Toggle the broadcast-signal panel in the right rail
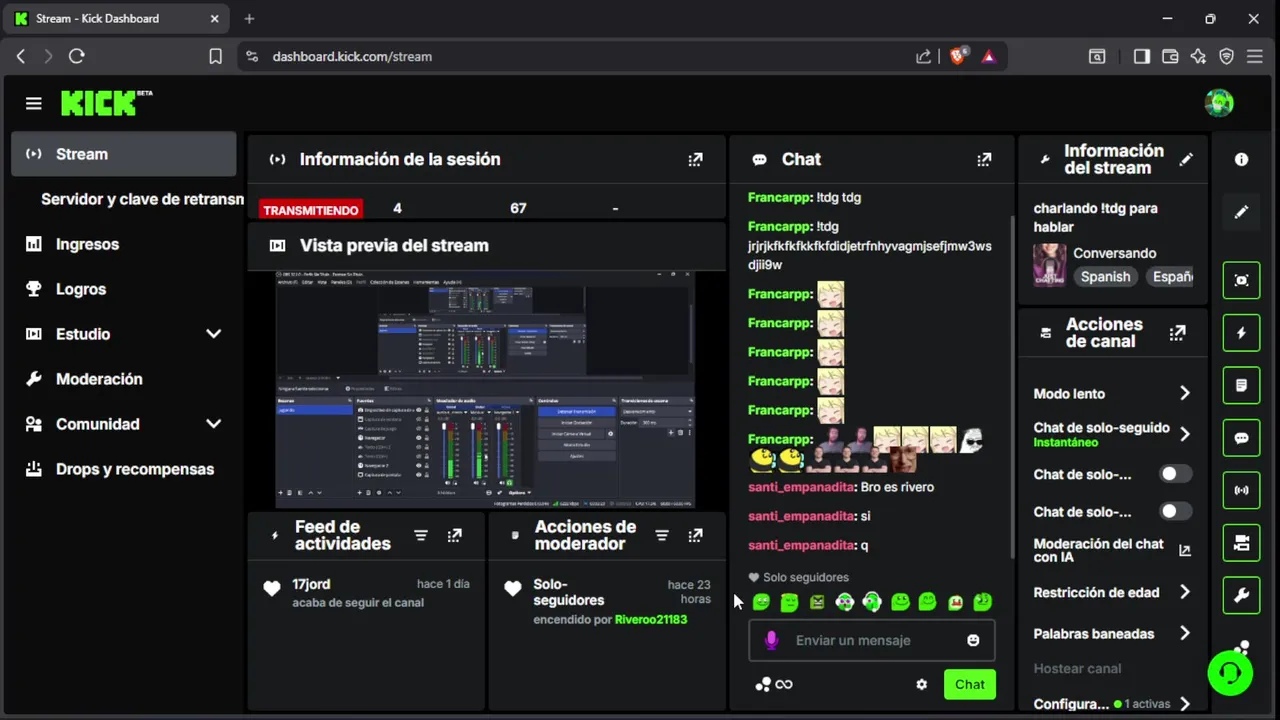The image size is (1280, 720). [x=1241, y=490]
